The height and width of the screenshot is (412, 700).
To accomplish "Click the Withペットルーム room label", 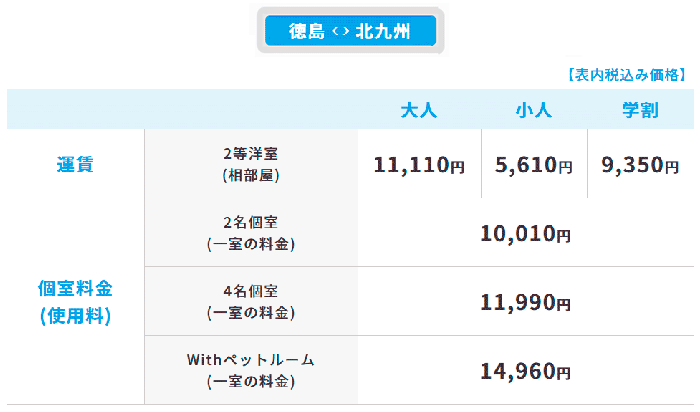I will point(250,359).
